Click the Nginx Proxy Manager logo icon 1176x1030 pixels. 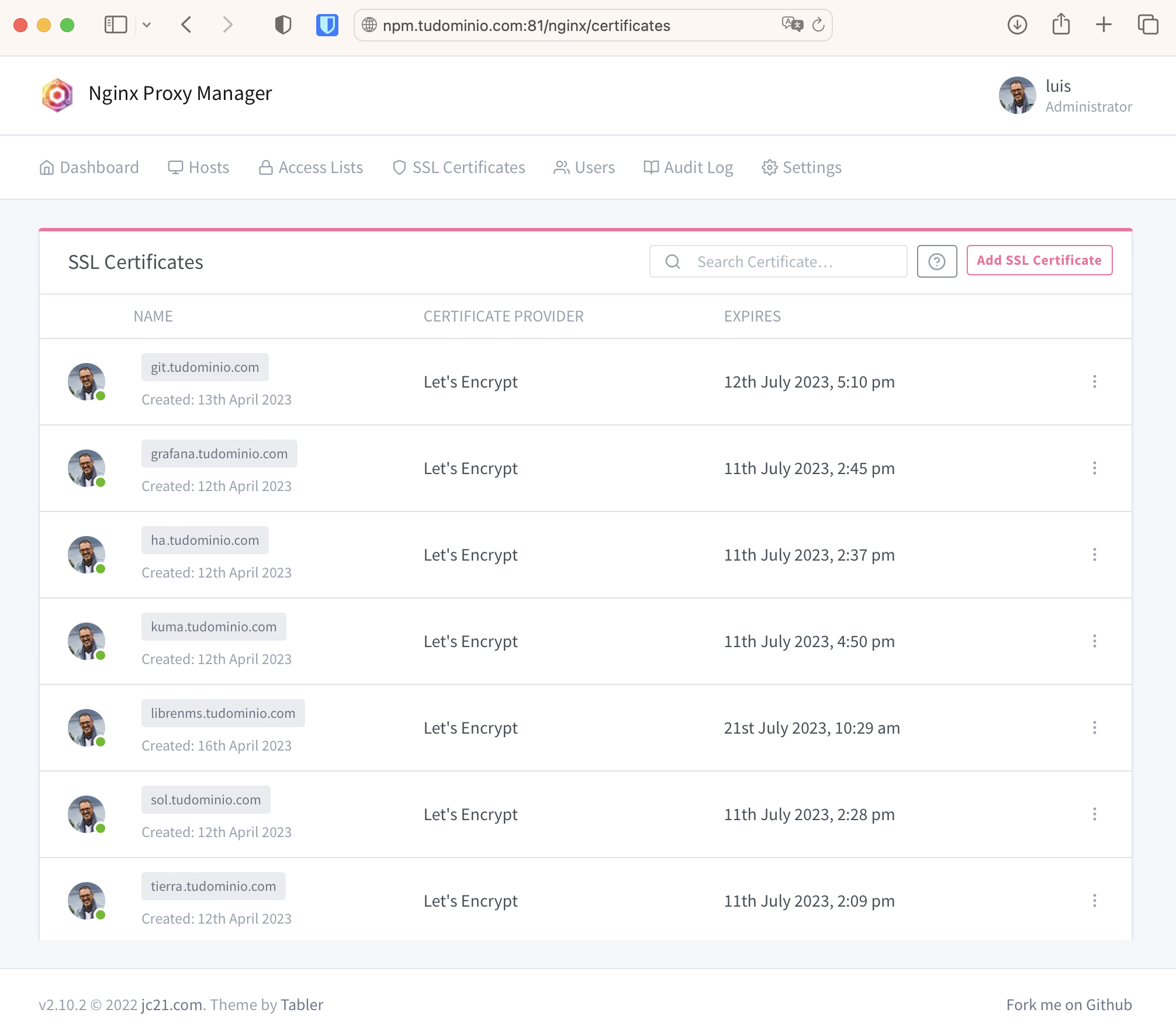click(x=57, y=95)
